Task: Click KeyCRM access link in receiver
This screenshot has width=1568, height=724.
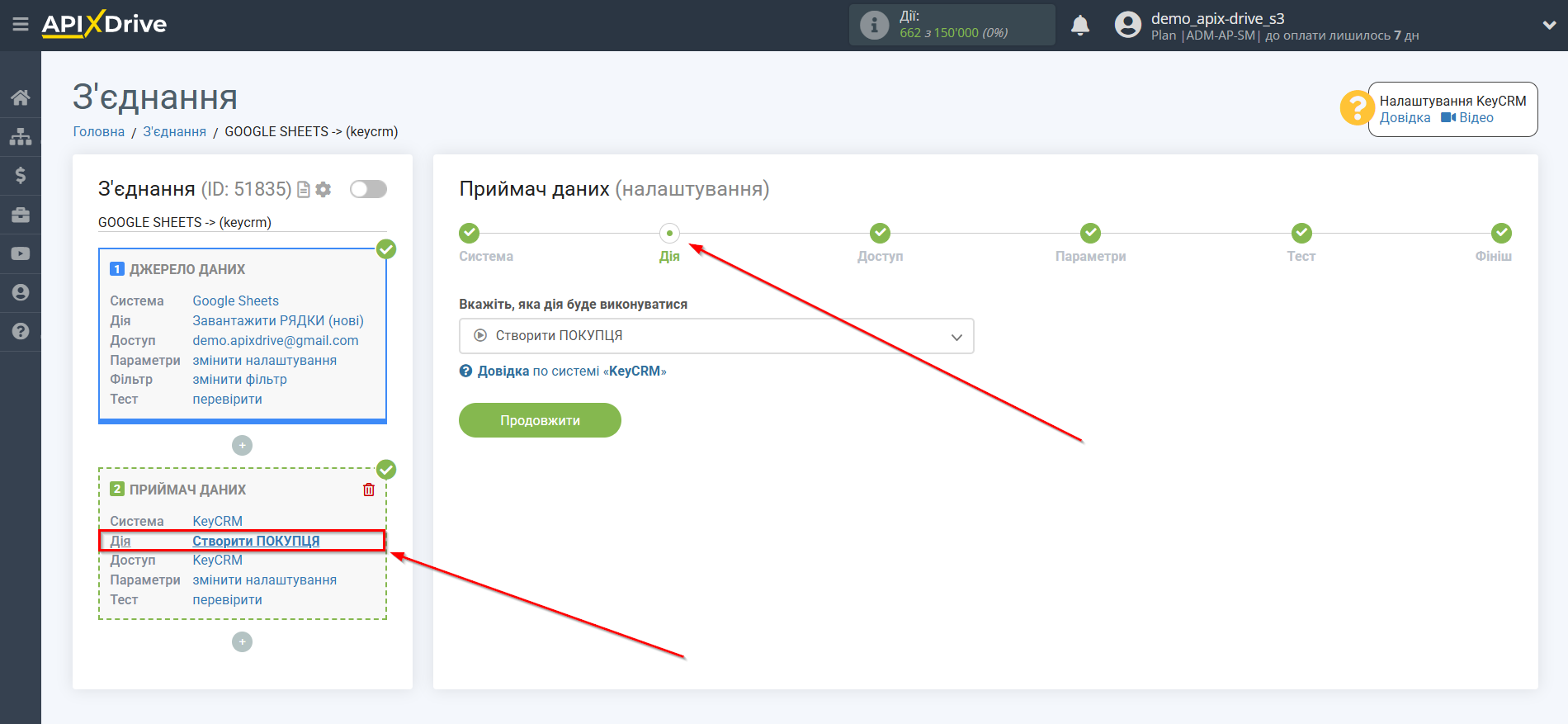Action: point(217,561)
